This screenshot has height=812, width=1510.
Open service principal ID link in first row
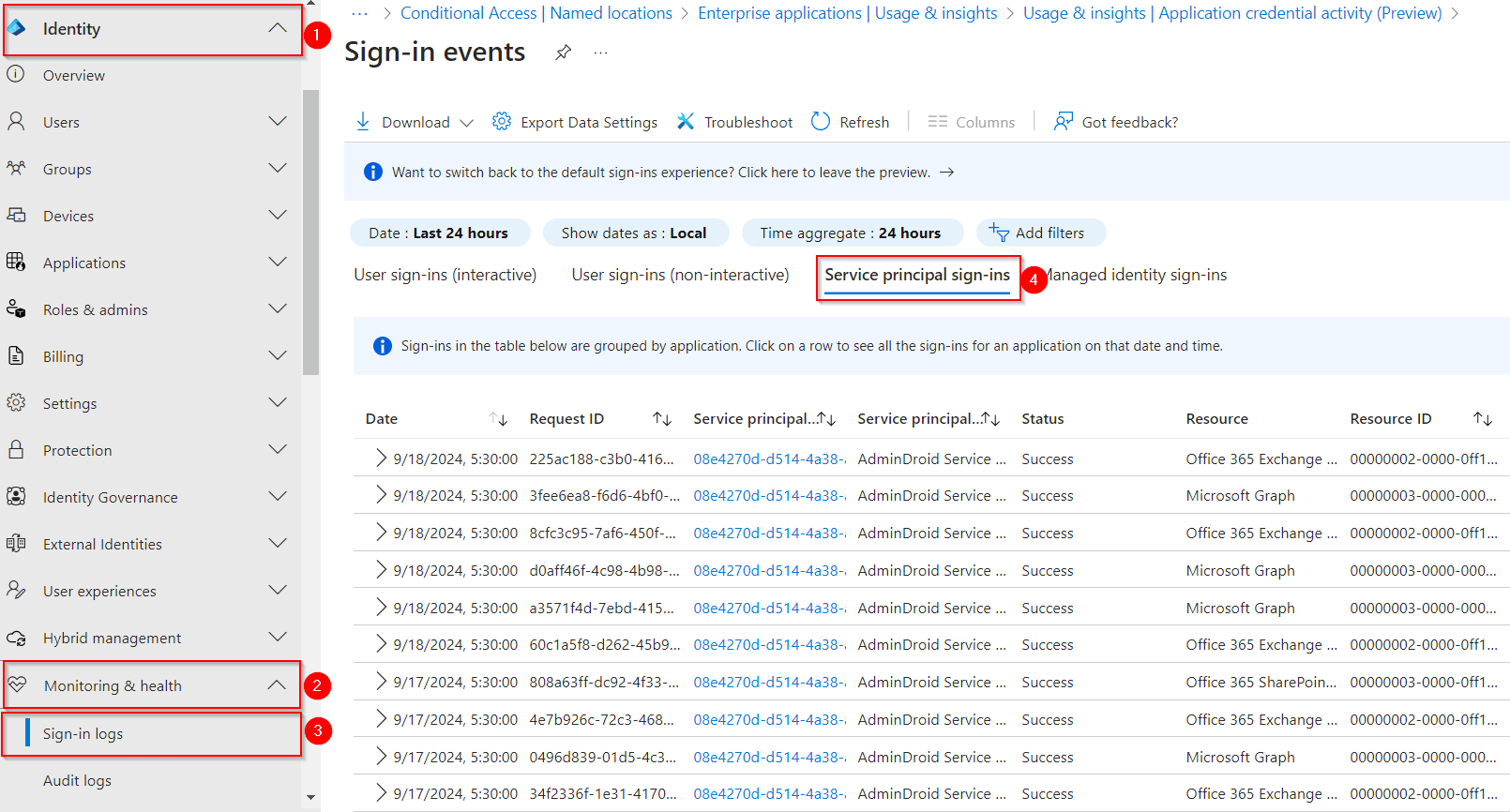(769, 459)
